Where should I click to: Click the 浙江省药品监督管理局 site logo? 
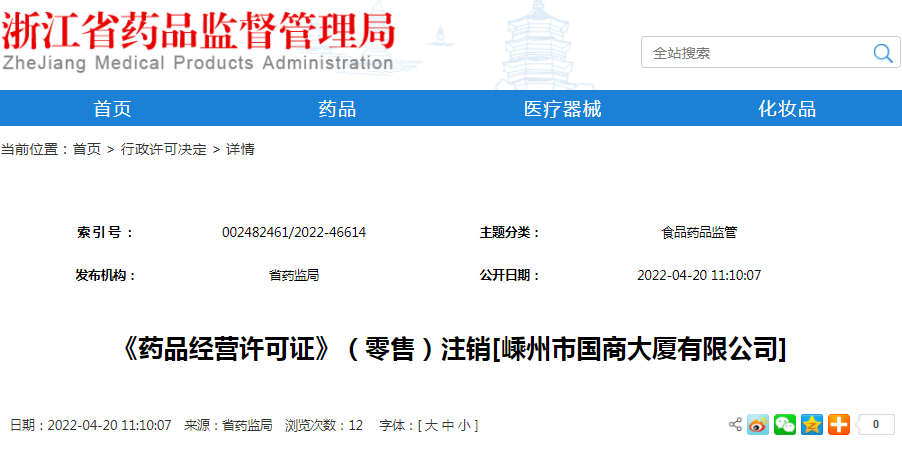point(198,41)
